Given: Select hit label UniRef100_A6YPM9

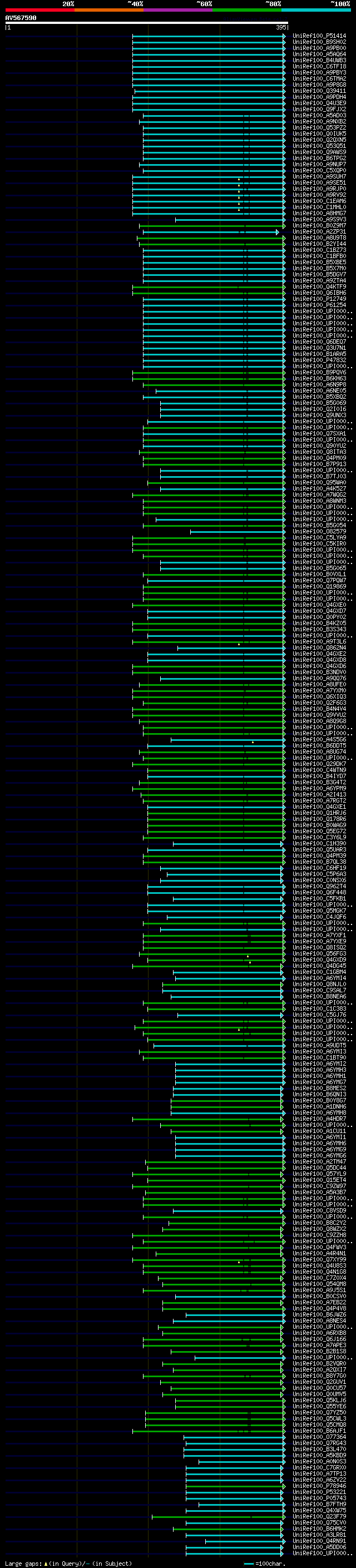Looking at the screenshot, I should click(319, 788).
